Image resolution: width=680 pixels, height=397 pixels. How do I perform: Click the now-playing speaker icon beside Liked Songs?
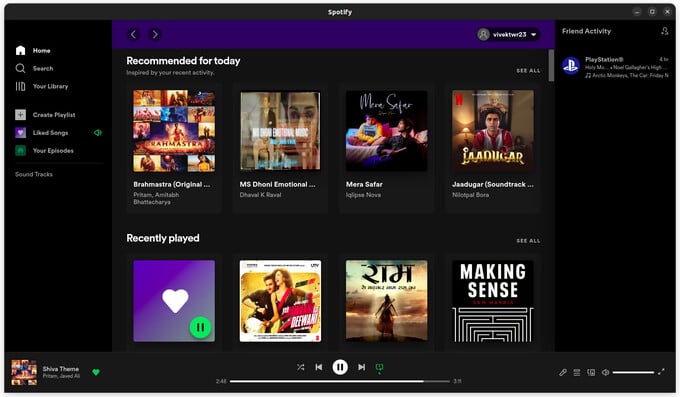[98, 133]
